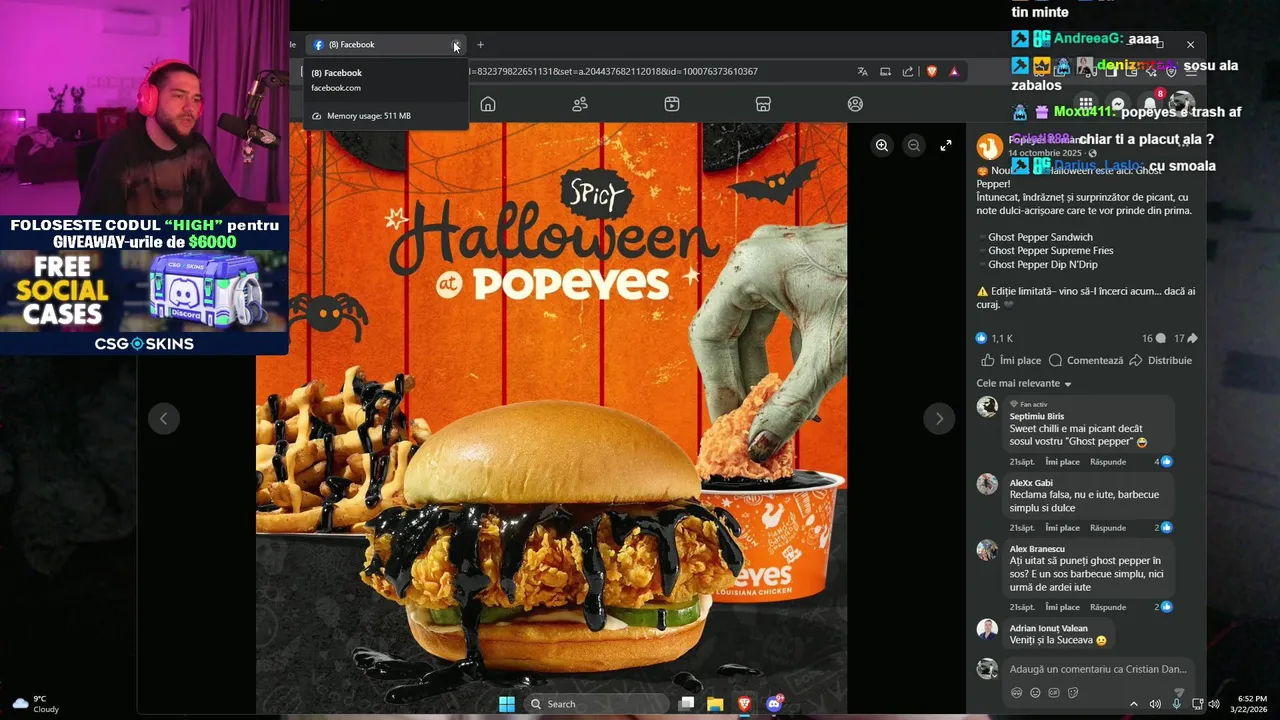Go to next photo arrow
The width and height of the screenshot is (1280, 720).
(939, 419)
